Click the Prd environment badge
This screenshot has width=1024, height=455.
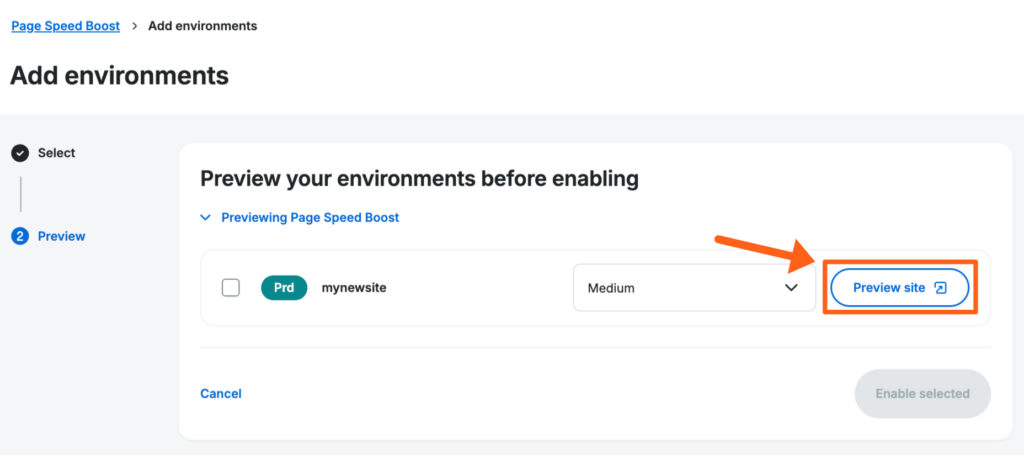[284, 287]
